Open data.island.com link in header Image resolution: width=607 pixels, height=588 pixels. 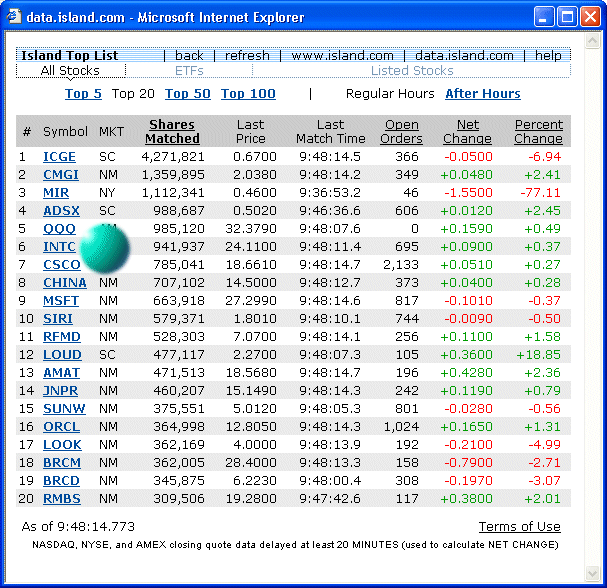pos(464,55)
